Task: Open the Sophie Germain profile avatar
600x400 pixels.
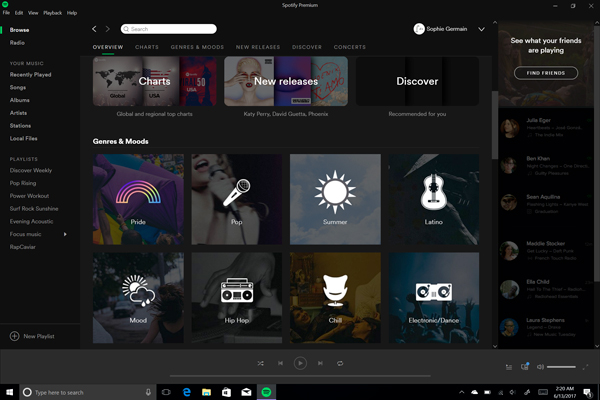Action: (x=419, y=29)
